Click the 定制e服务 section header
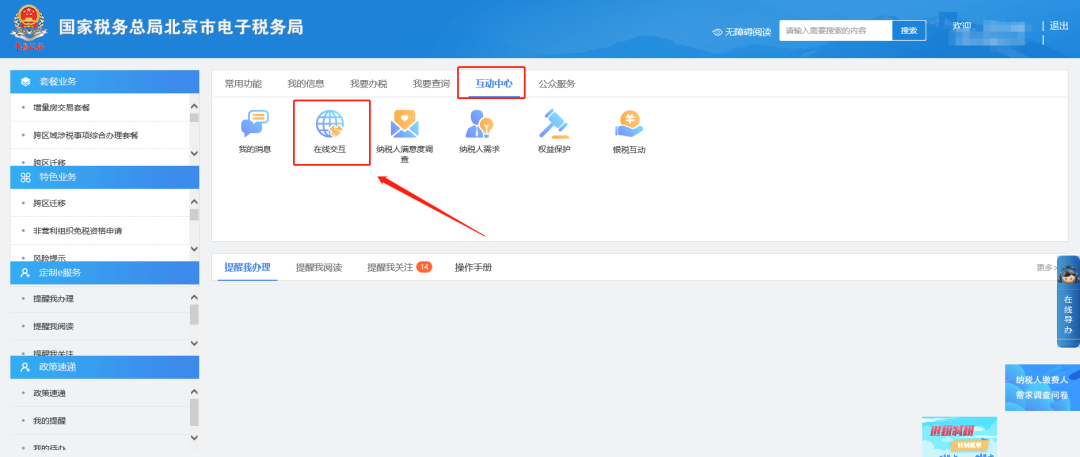 coord(105,272)
